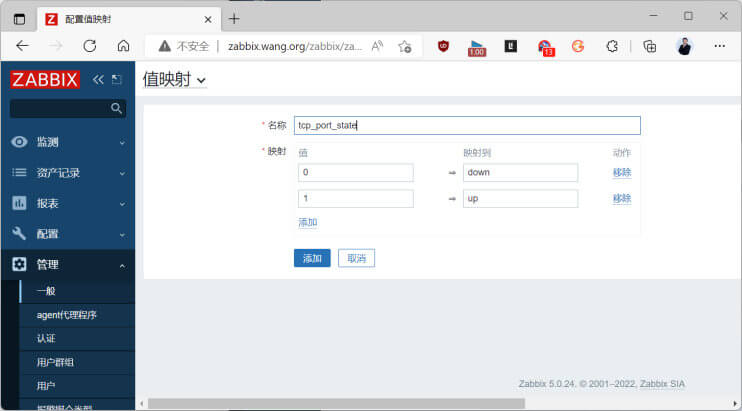Click the 名称 field with tcp_port_state
This screenshot has width=742, height=411.
click(x=467, y=125)
